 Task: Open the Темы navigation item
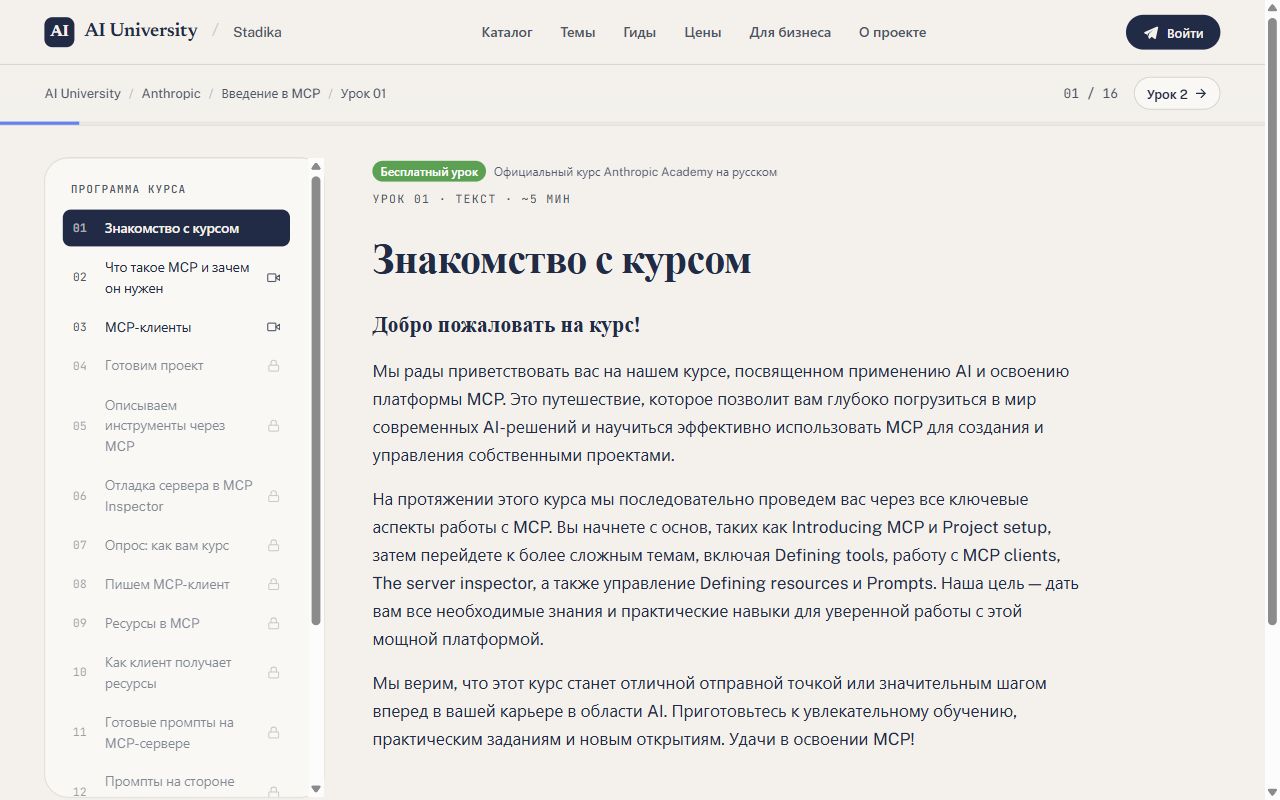click(x=578, y=32)
